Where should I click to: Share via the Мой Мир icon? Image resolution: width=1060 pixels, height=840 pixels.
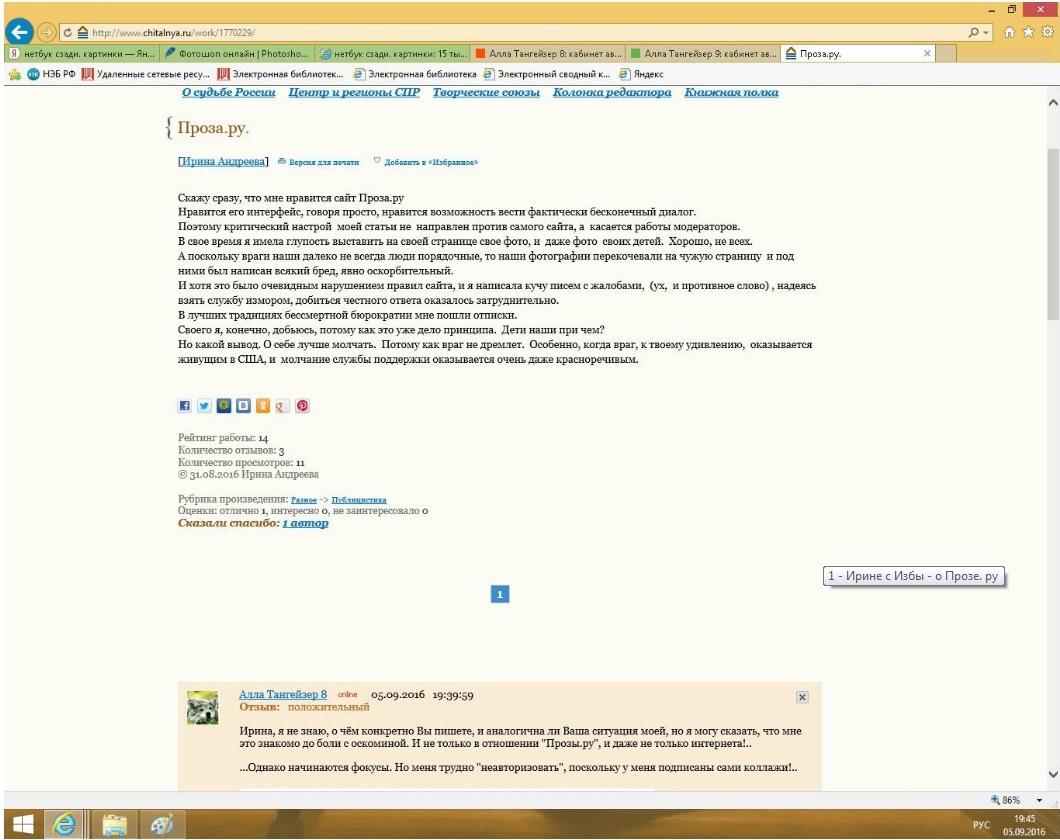[x=224, y=405]
